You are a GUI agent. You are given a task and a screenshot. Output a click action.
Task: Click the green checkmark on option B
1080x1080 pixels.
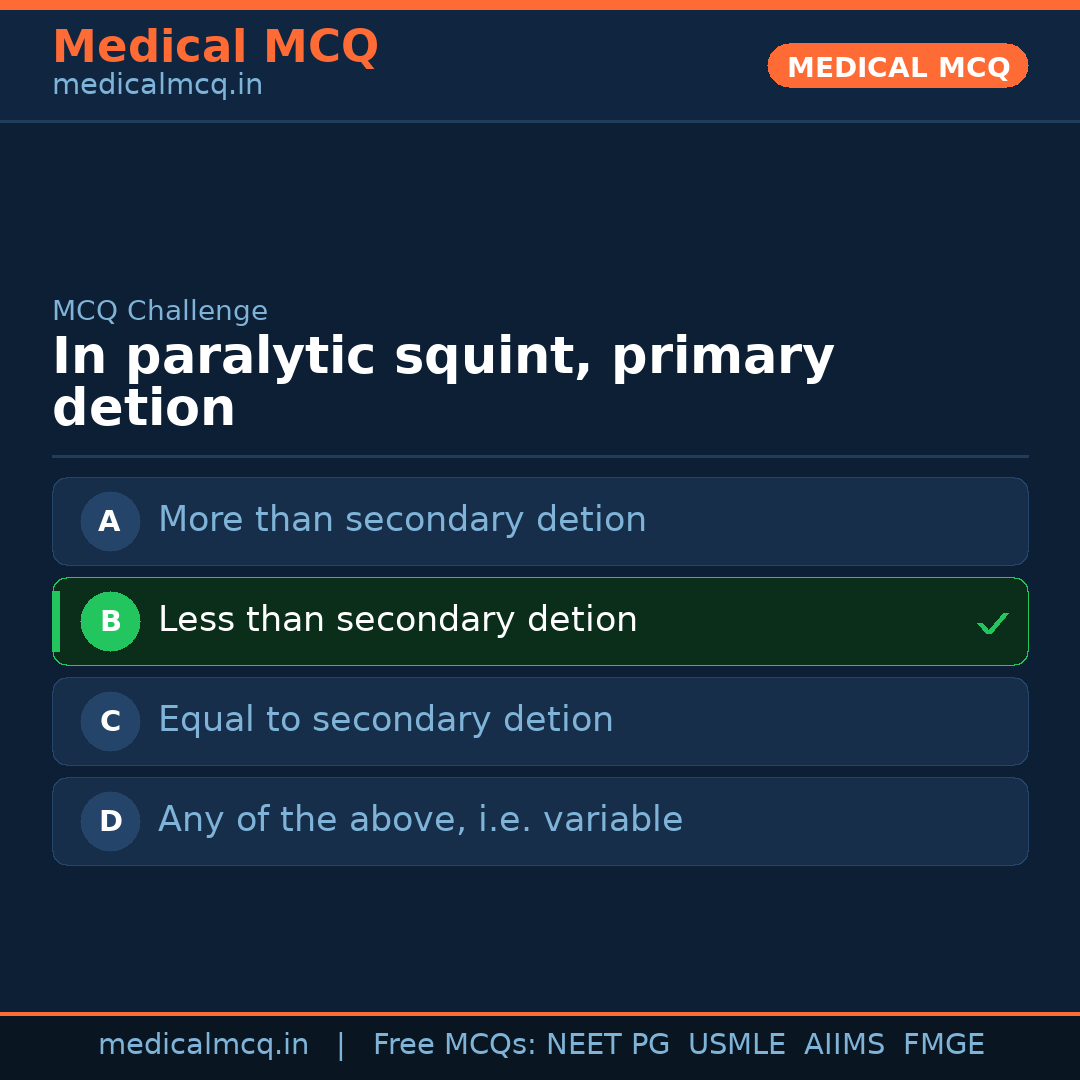[x=992, y=624]
